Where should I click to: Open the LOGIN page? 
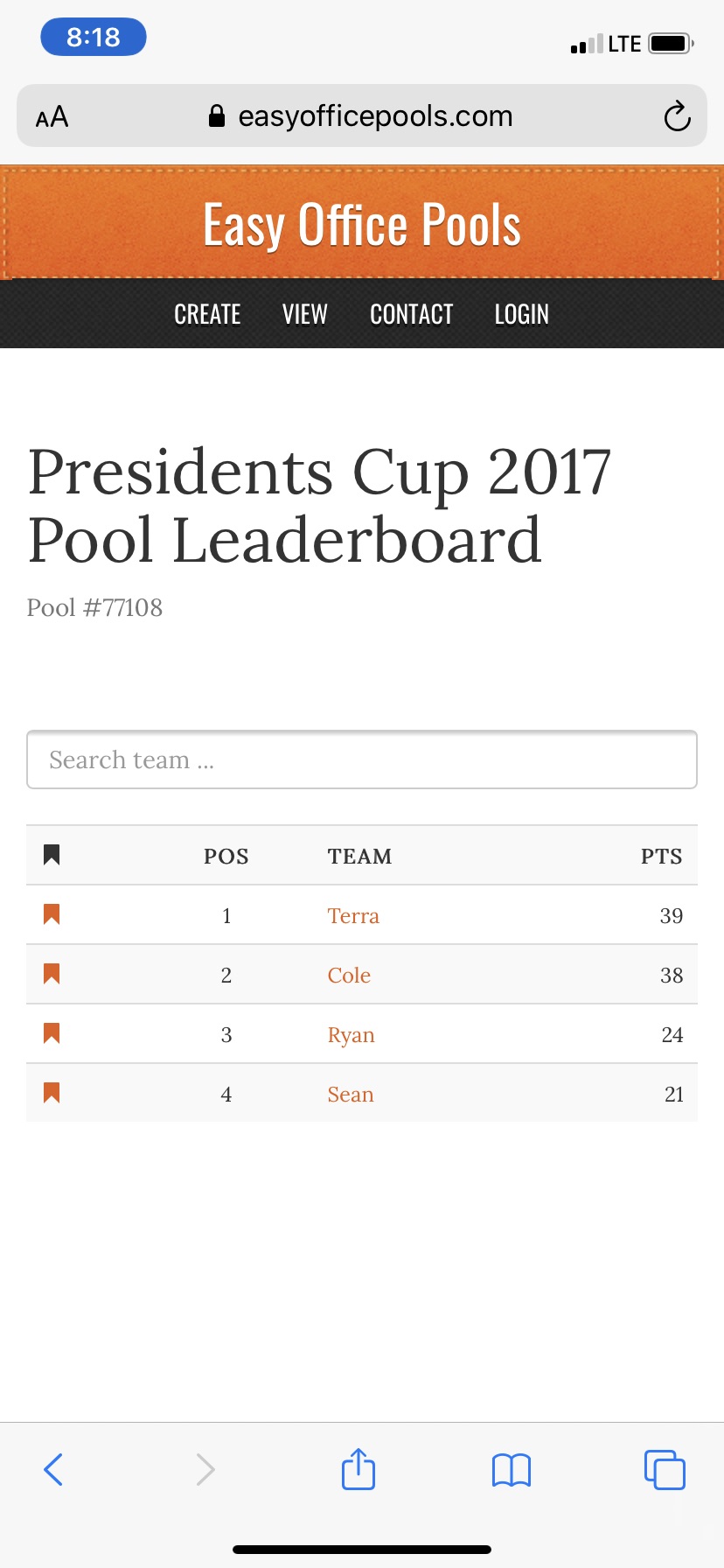tap(521, 313)
